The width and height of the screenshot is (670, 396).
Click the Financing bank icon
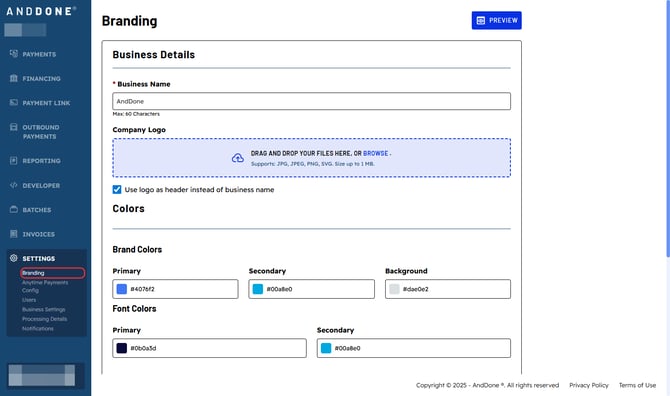[x=14, y=78]
